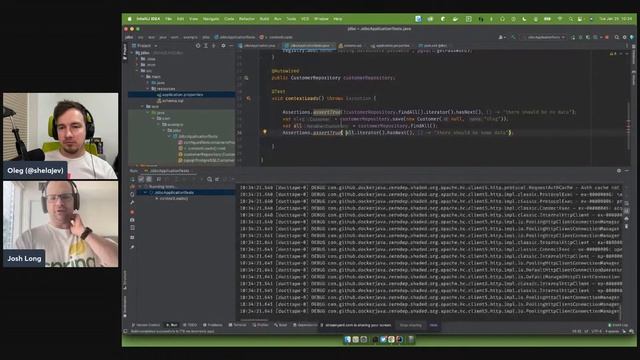Debug the selected configuration
Viewport: 640px width, 360px height.
(x=581, y=37)
